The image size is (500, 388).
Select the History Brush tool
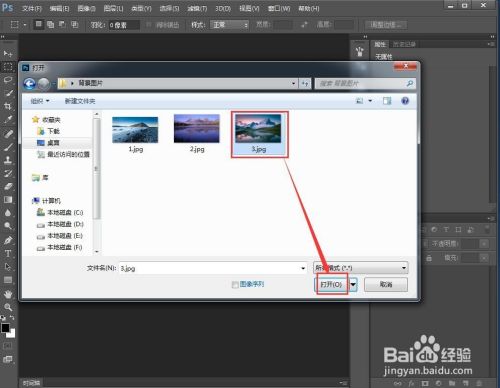[8, 173]
